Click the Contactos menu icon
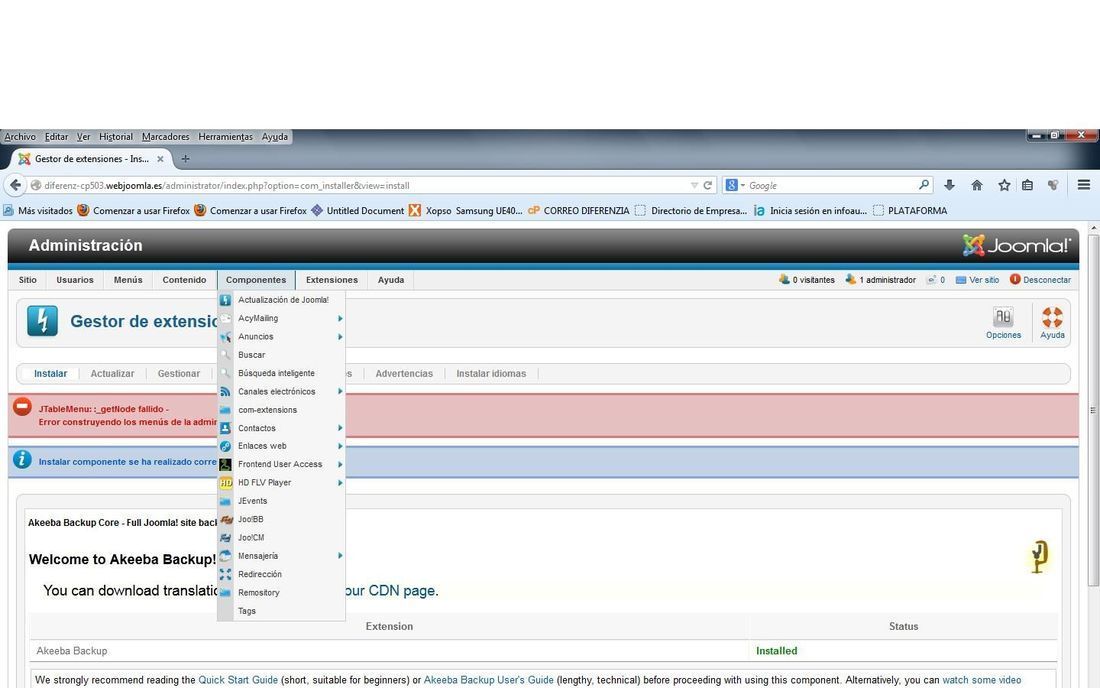Viewport: 1100px width, 688px height. (225, 428)
